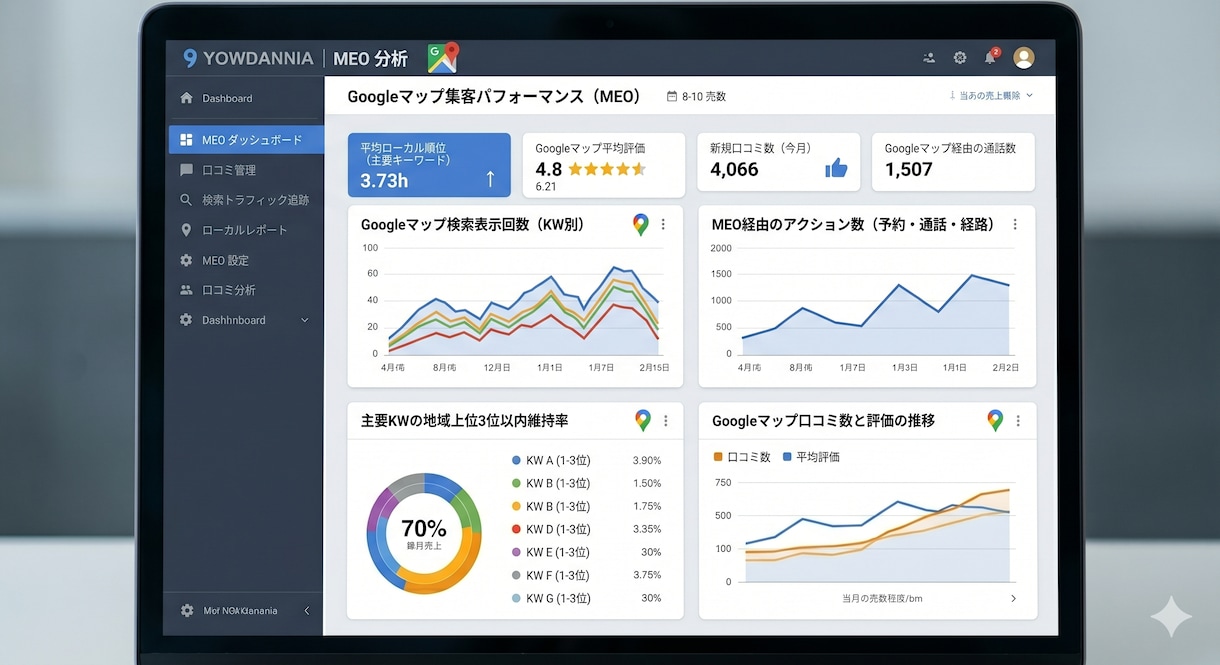Screen dimensions: 1220x665
Task: Toggle 口コミ数 orange legend swatch
Action: tap(718, 457)
